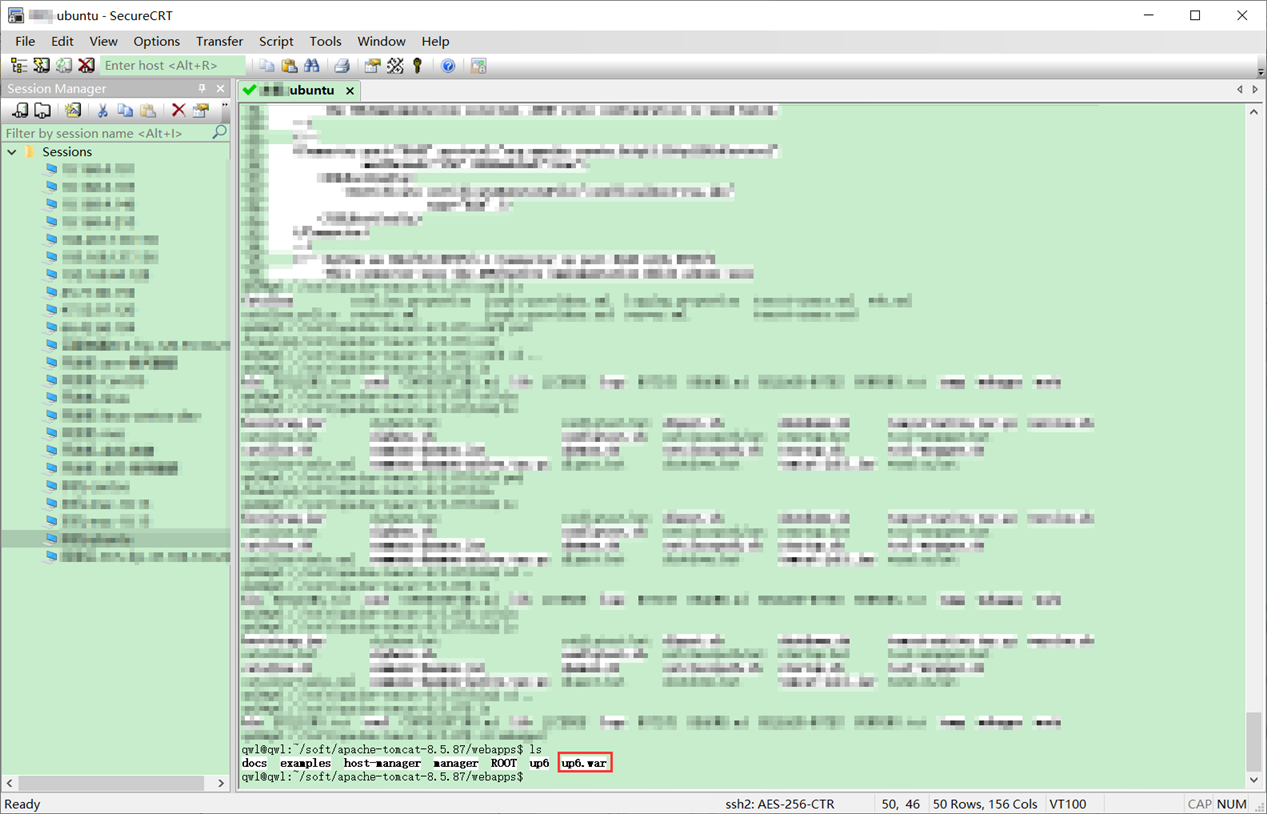Show next tabs using right arrow
This screenshot has width=1267, height=814.
click(1255, 89)
